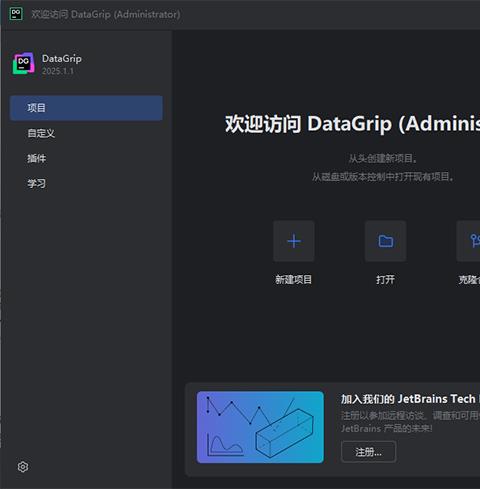The height and width of the screenshot is (489, 480).
Task: Click the 注册... button
Action: click(369, 452)
